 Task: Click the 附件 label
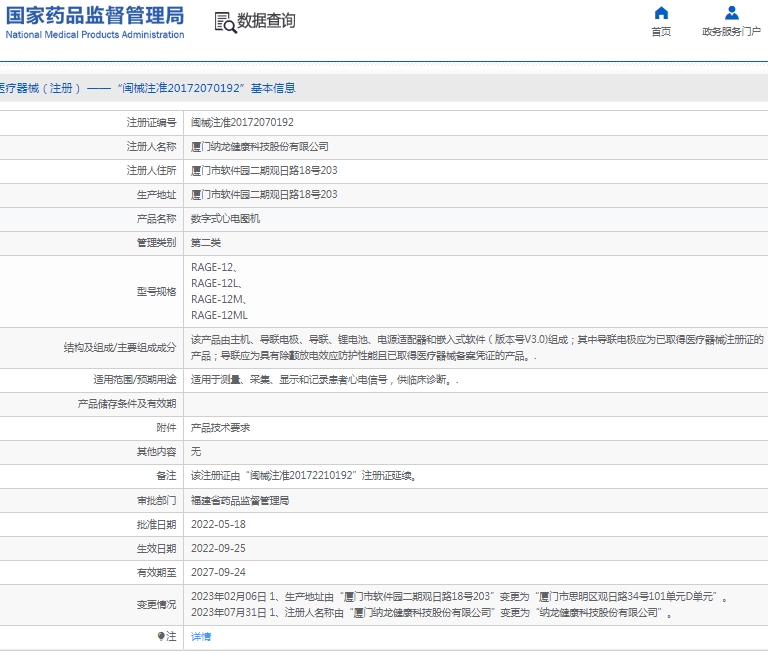166,428
